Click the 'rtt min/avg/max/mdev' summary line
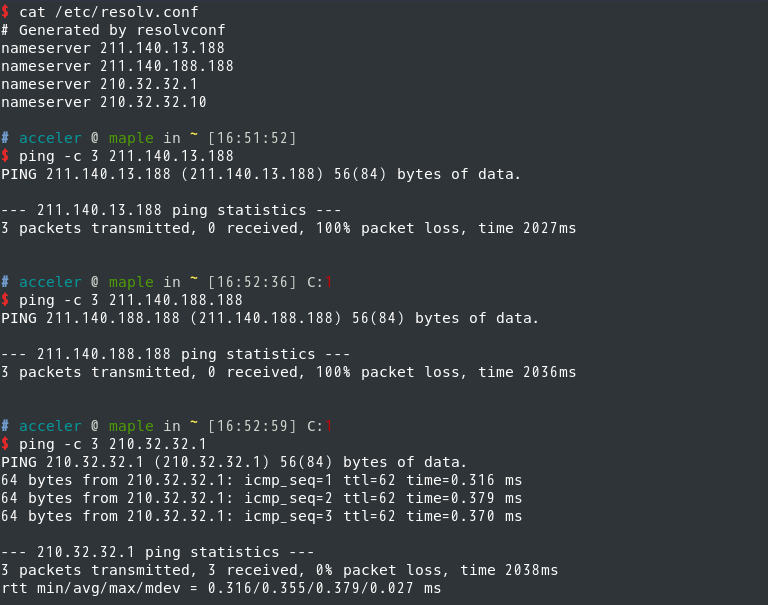The image size is (768, 605). tap(221, 588)
